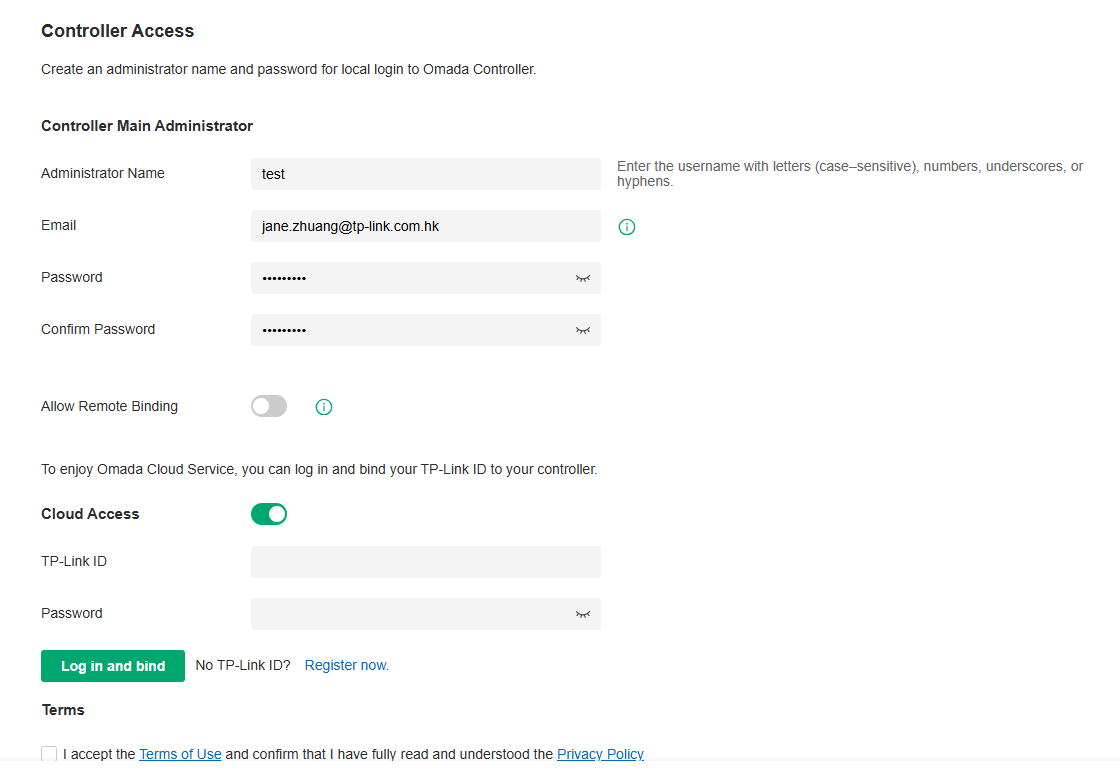Disable the Cloud Access toggle
The height and width of the screenshot is (783, 1120).
(269, 513)
